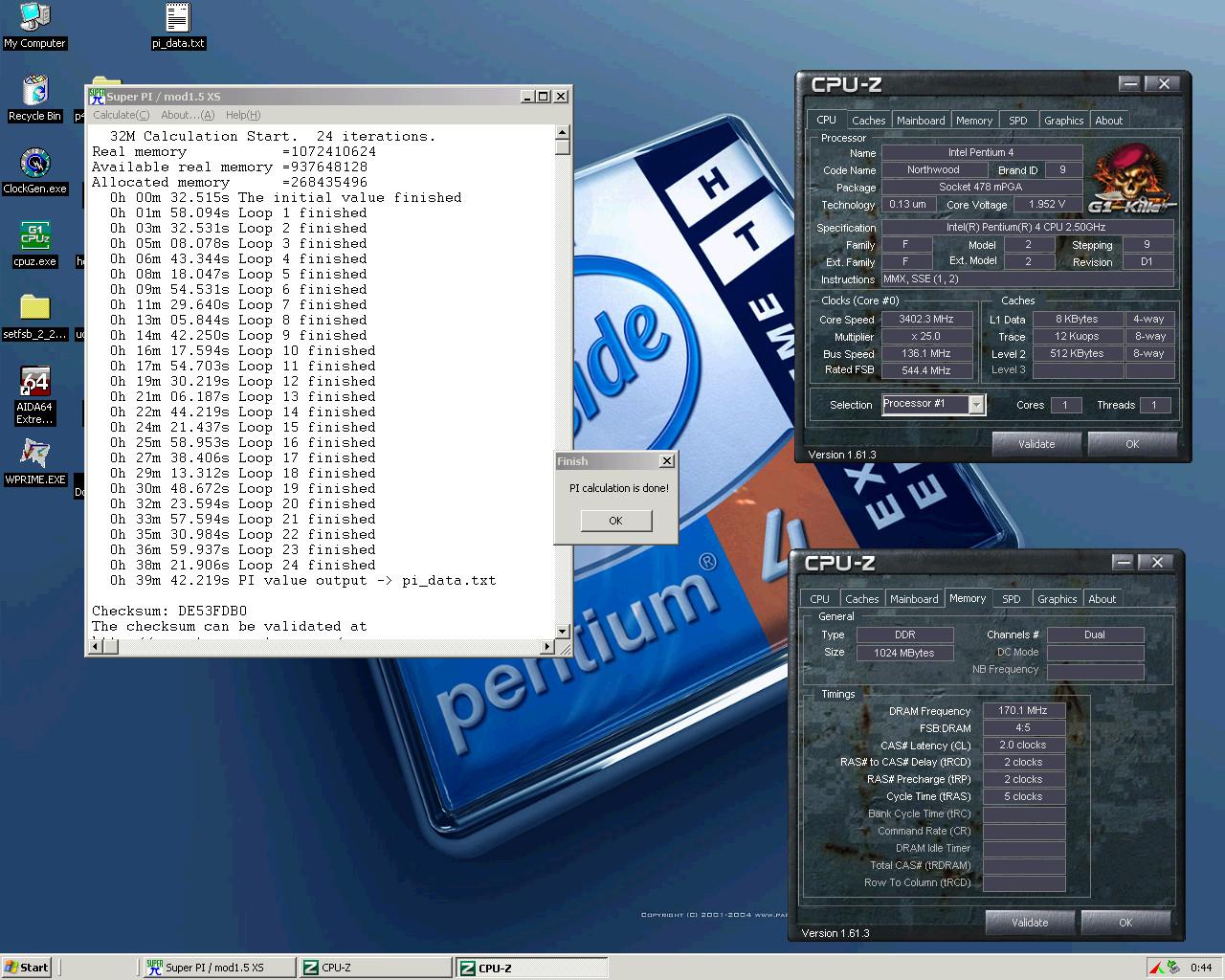
Task: Launch the cpuz.exe G1 desktop icon
Action: (x=34, y=245)
